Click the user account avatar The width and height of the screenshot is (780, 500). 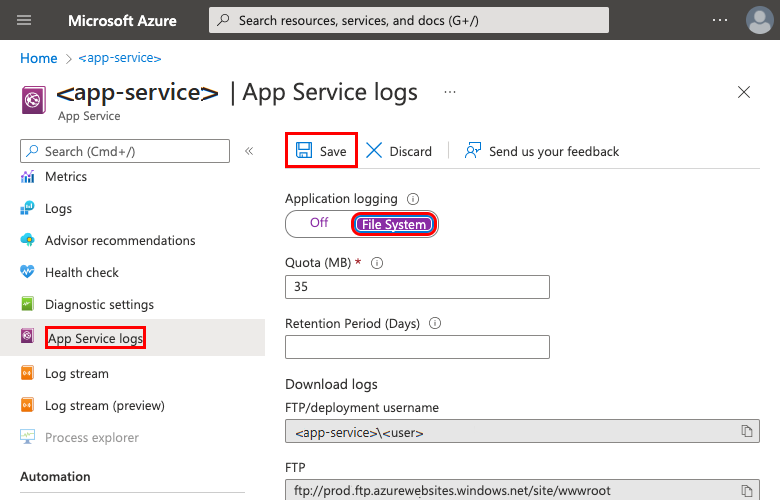tap(759, 20)
